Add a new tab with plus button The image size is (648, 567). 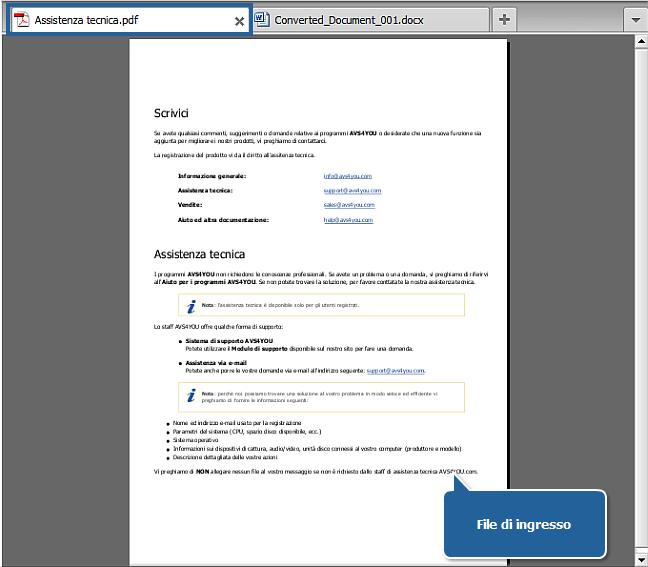click(504, 19)
